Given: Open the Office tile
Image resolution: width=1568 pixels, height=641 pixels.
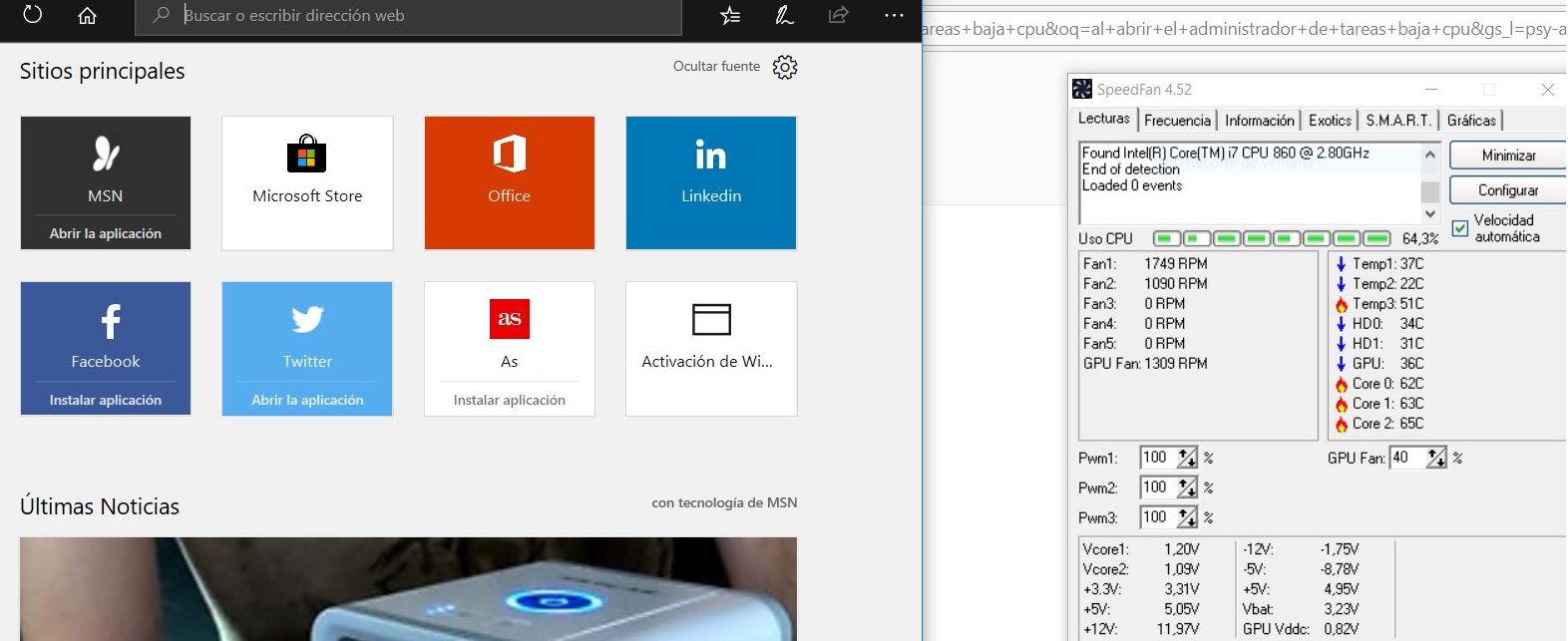Looking at the screenshot, I should tap(510, 182).
